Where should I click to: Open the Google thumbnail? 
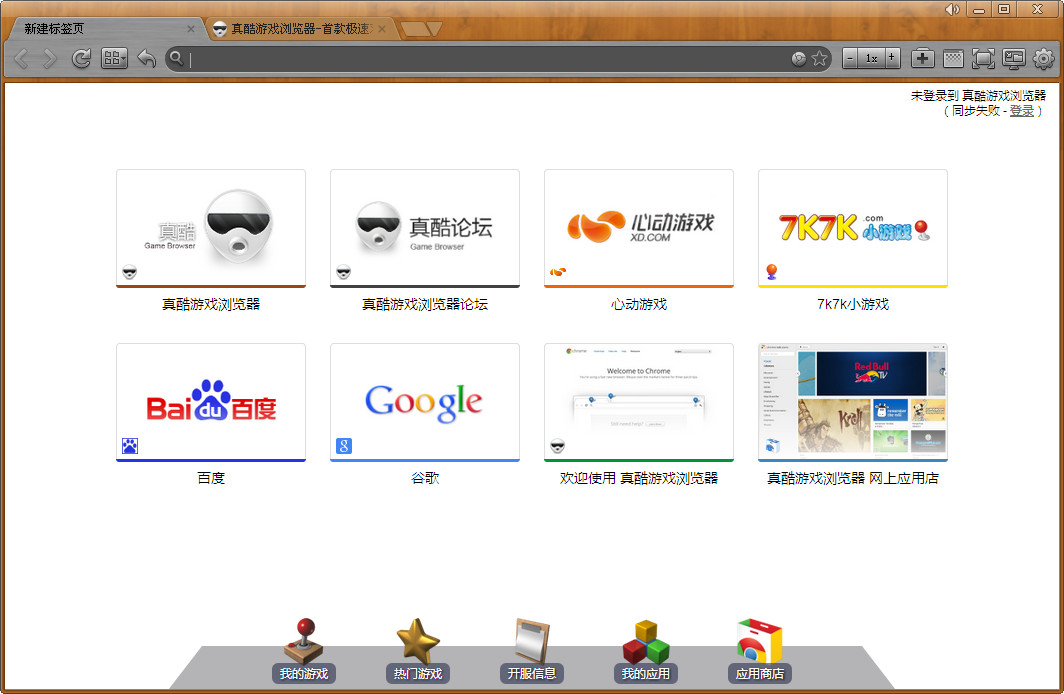tap(425, 402)
